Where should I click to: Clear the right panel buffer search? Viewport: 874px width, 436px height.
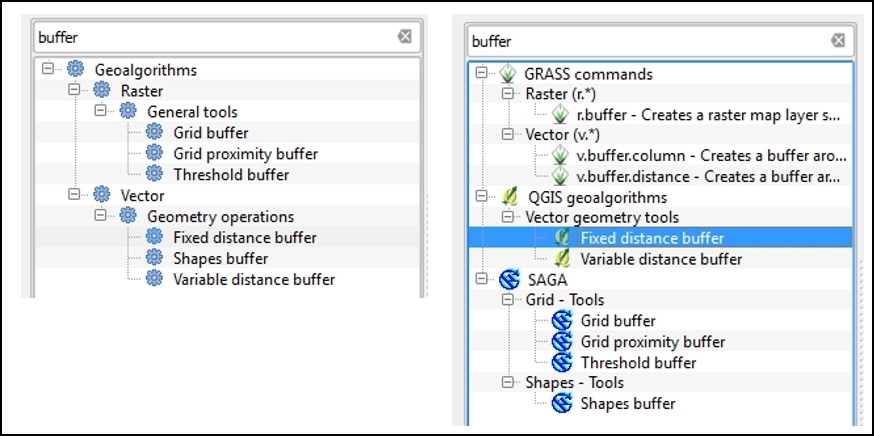point(838,40)
